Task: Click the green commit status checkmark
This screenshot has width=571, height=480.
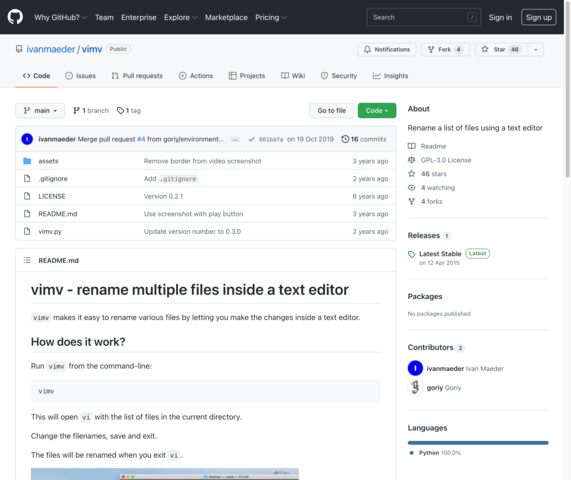Action: pyautogui.click(x=251, y=139)
